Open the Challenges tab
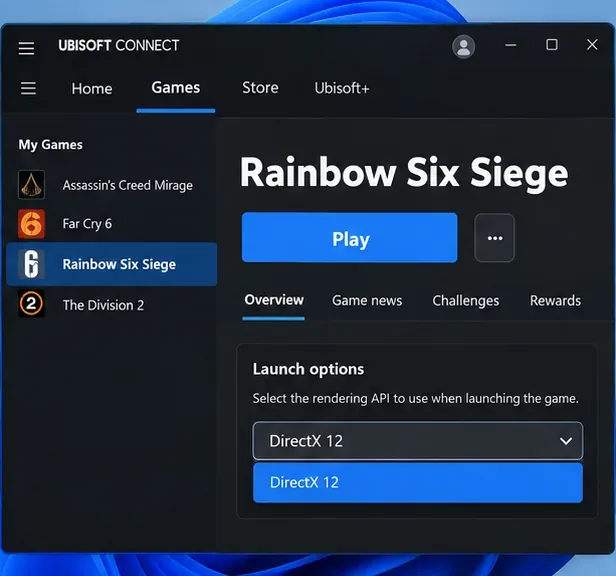Viewport: 616px width, 576px height. tap(466, 301)
